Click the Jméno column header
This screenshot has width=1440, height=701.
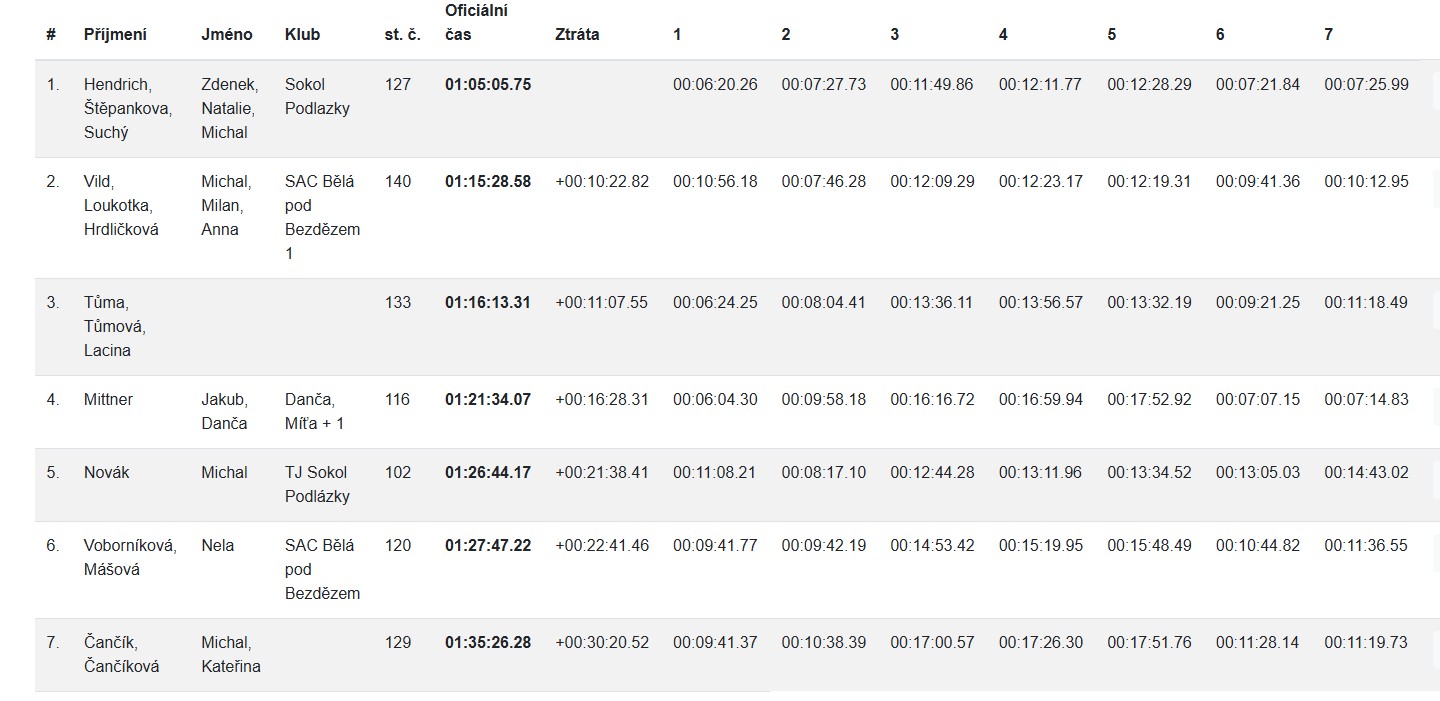pyautogui.click(x=226, y=34)
